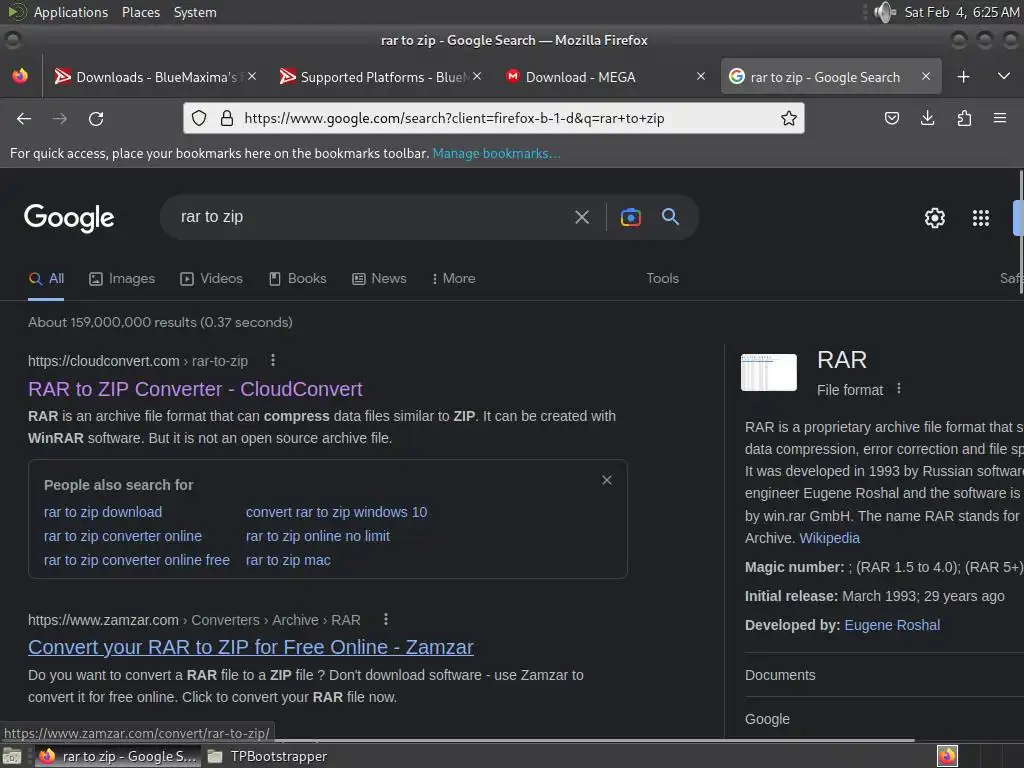Screen dimensions: 1024x768
Task: Search for rar to zip mac
Action: coord(288,560)
